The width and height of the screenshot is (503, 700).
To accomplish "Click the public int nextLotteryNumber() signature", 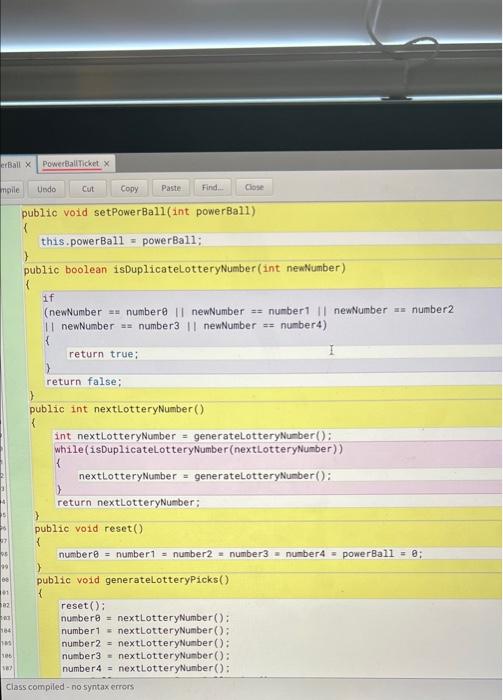I will (117, 409).
